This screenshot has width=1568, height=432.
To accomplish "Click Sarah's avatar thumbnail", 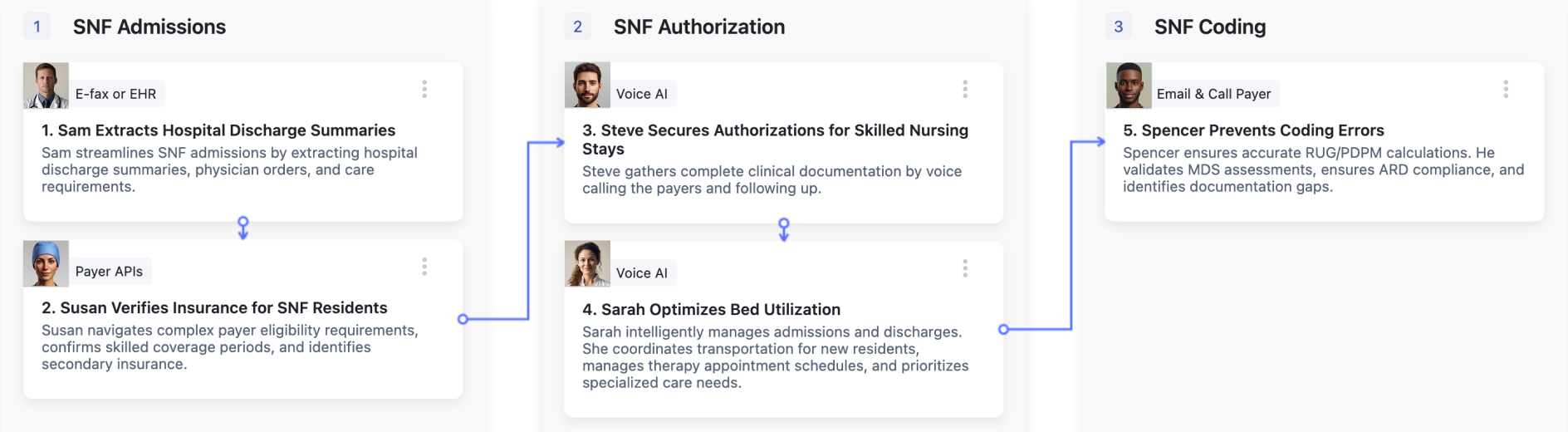I will point(587,264).
